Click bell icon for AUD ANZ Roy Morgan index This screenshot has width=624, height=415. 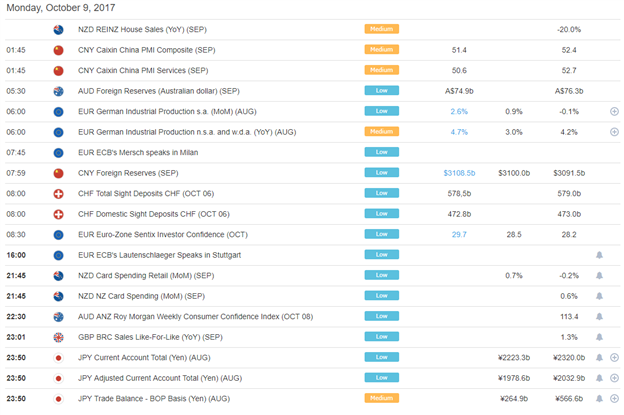point(599,316)
